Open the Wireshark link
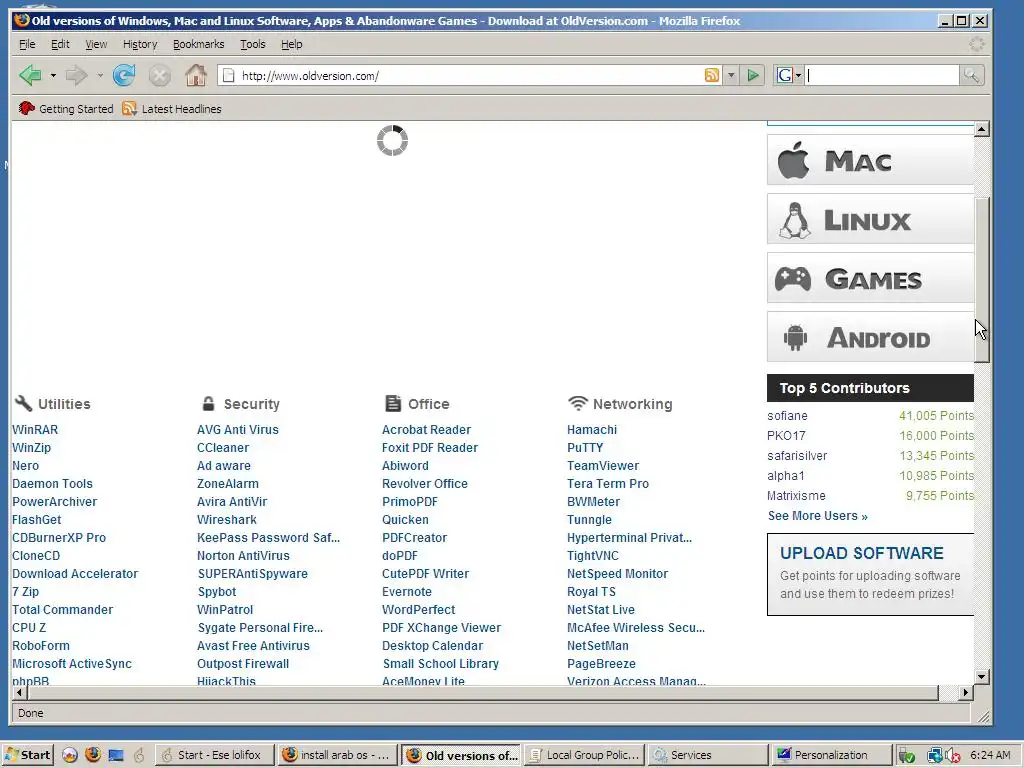 (227, 520)
